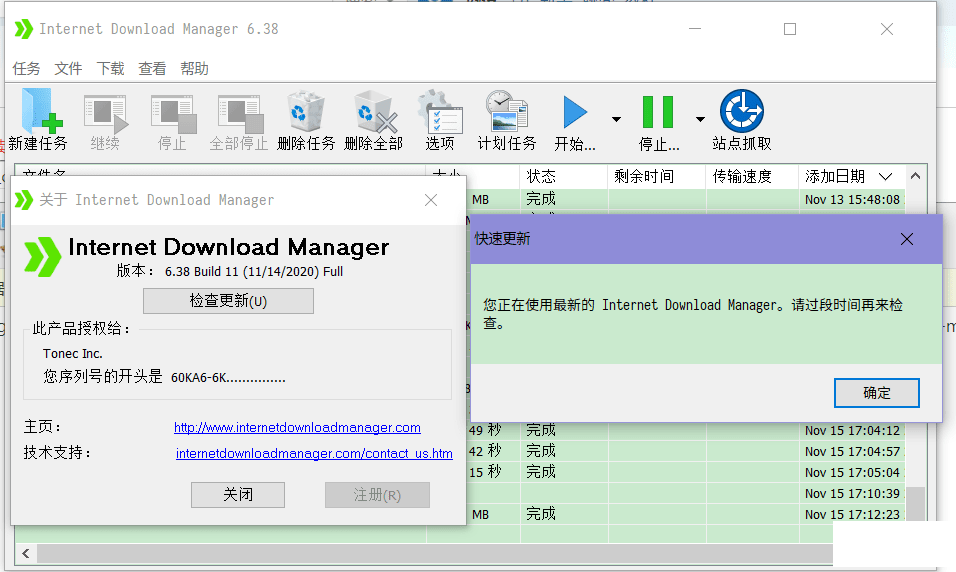Open 选项 options gear icon
The image size is (956, 572).
(440, 112)
